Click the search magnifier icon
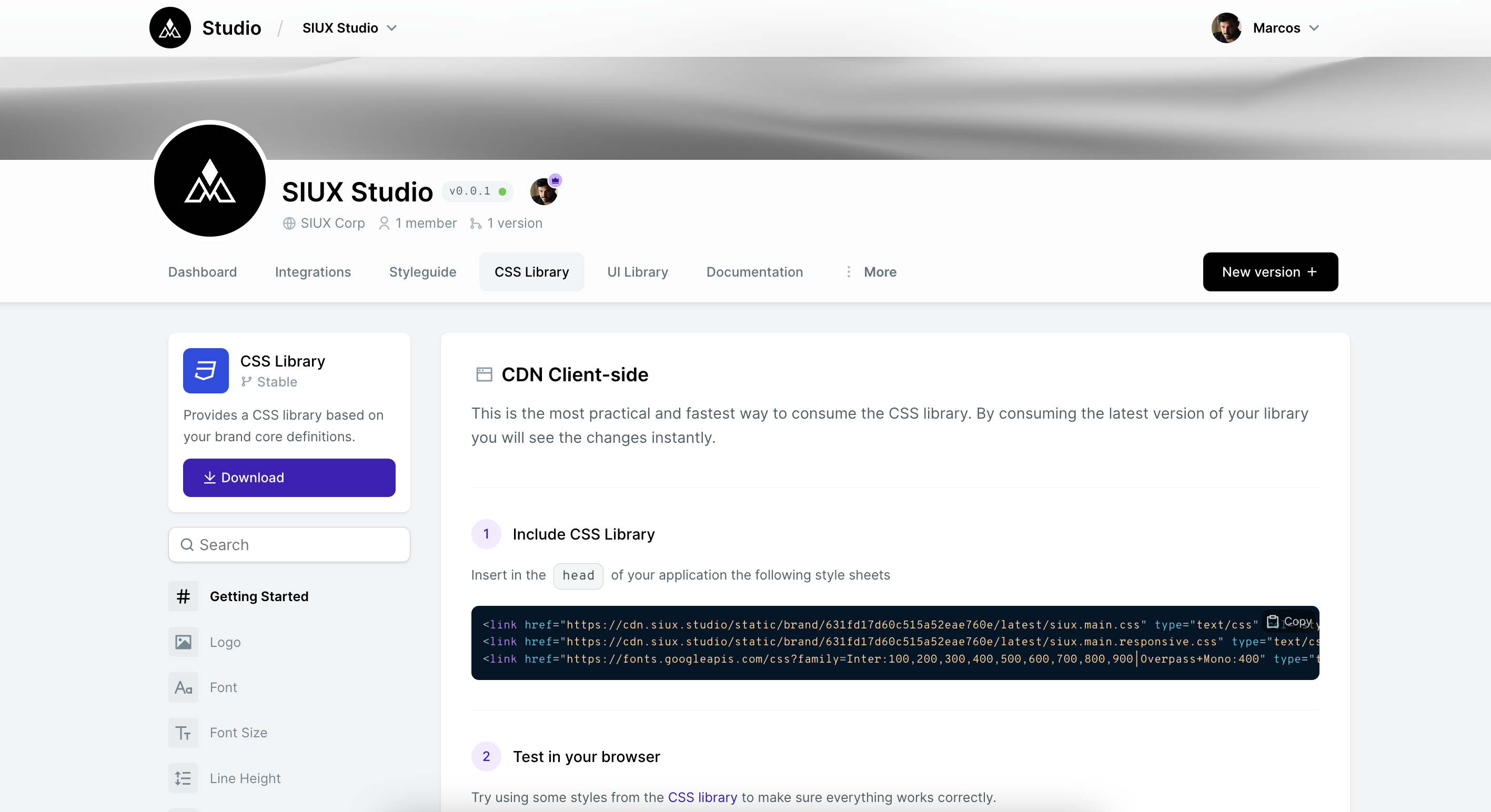 [x=187, y=545]
